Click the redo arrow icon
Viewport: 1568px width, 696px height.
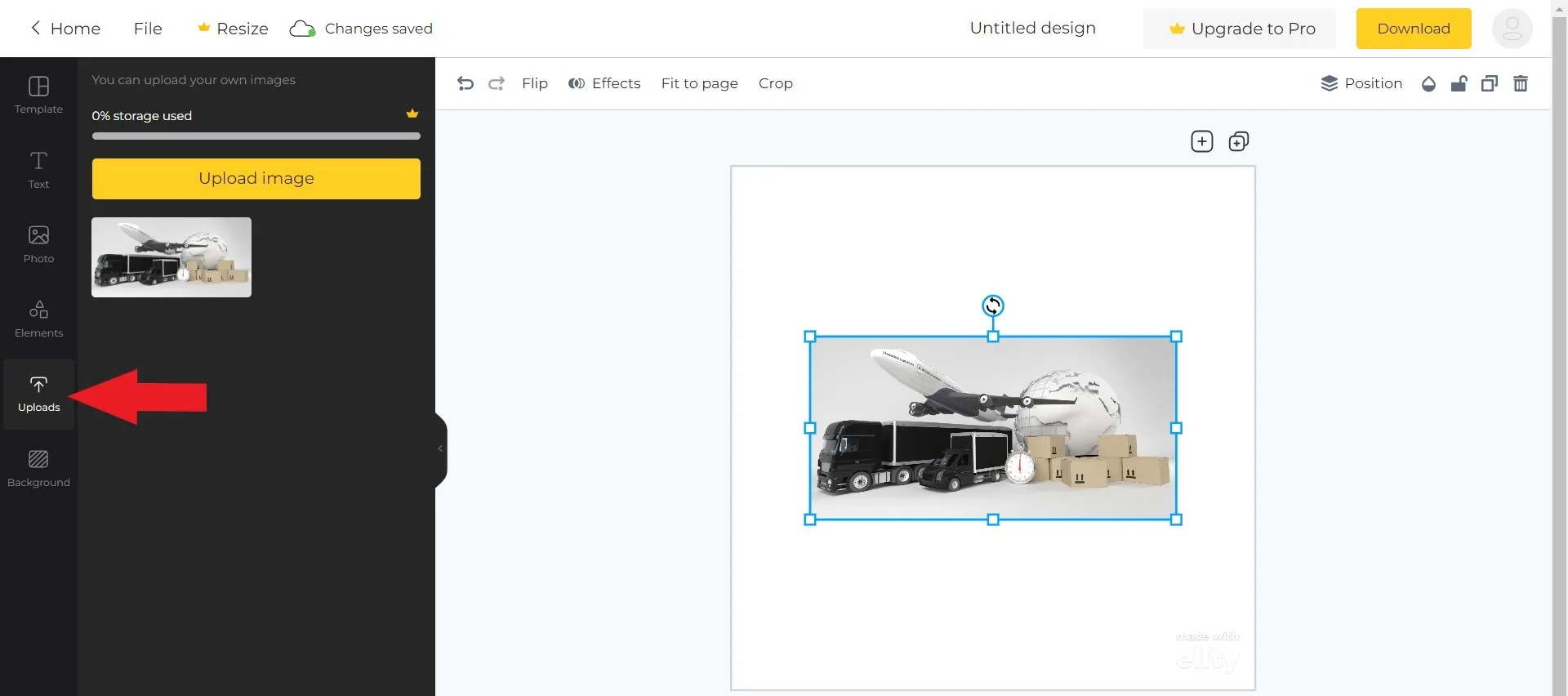pos(497,83)
